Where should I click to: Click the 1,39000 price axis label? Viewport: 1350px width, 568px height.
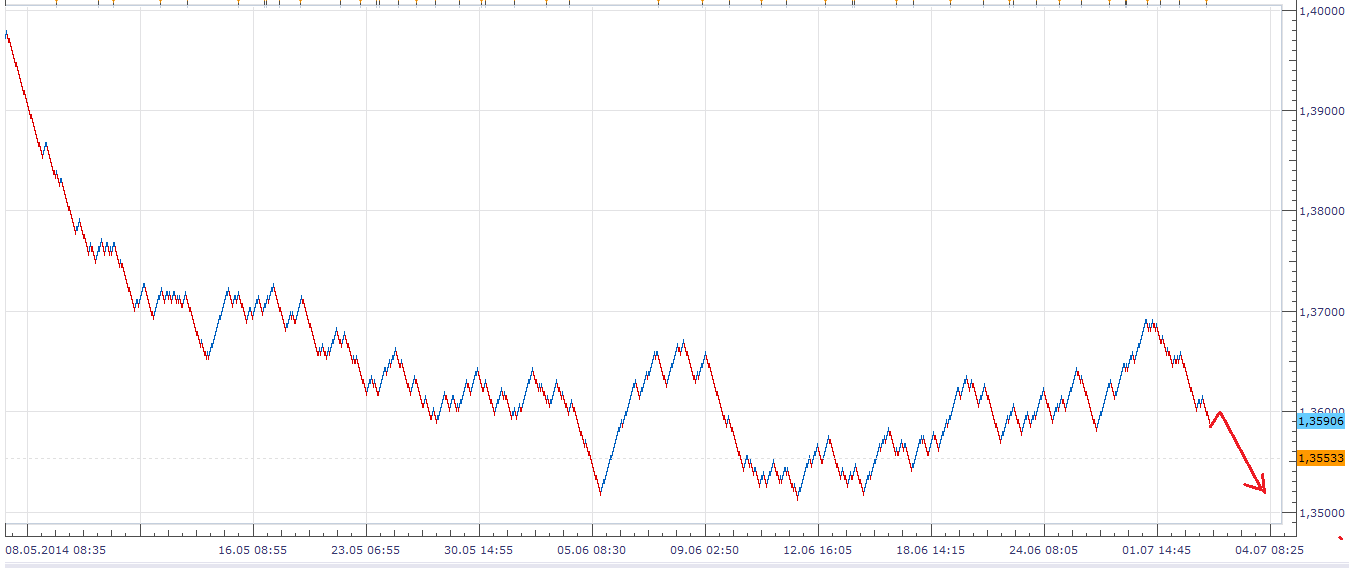1321,111
